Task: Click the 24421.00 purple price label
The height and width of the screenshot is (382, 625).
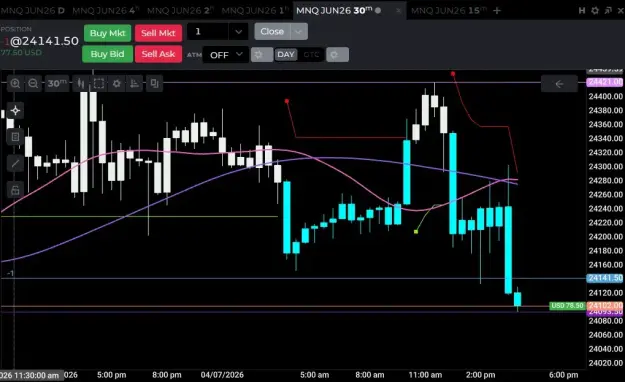Action: coord(605,82)
